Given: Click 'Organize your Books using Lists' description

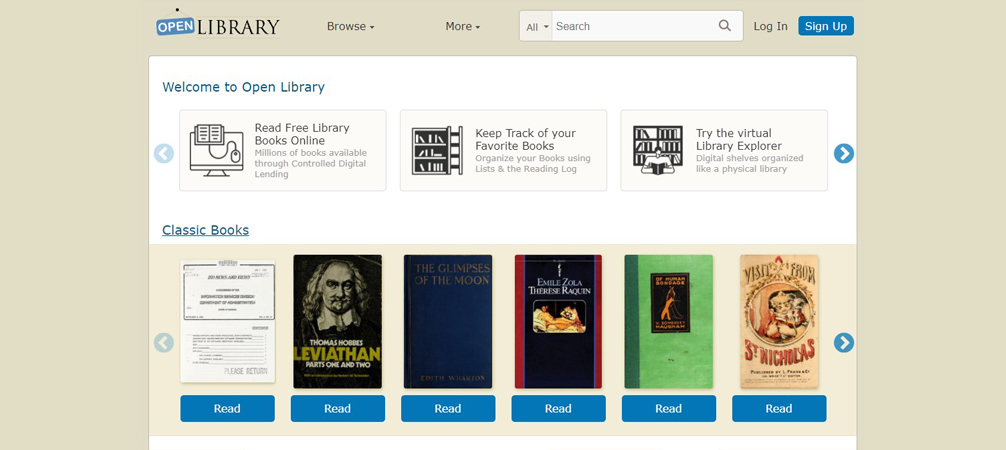Looking at the screenshot, I should coord(533,163).
